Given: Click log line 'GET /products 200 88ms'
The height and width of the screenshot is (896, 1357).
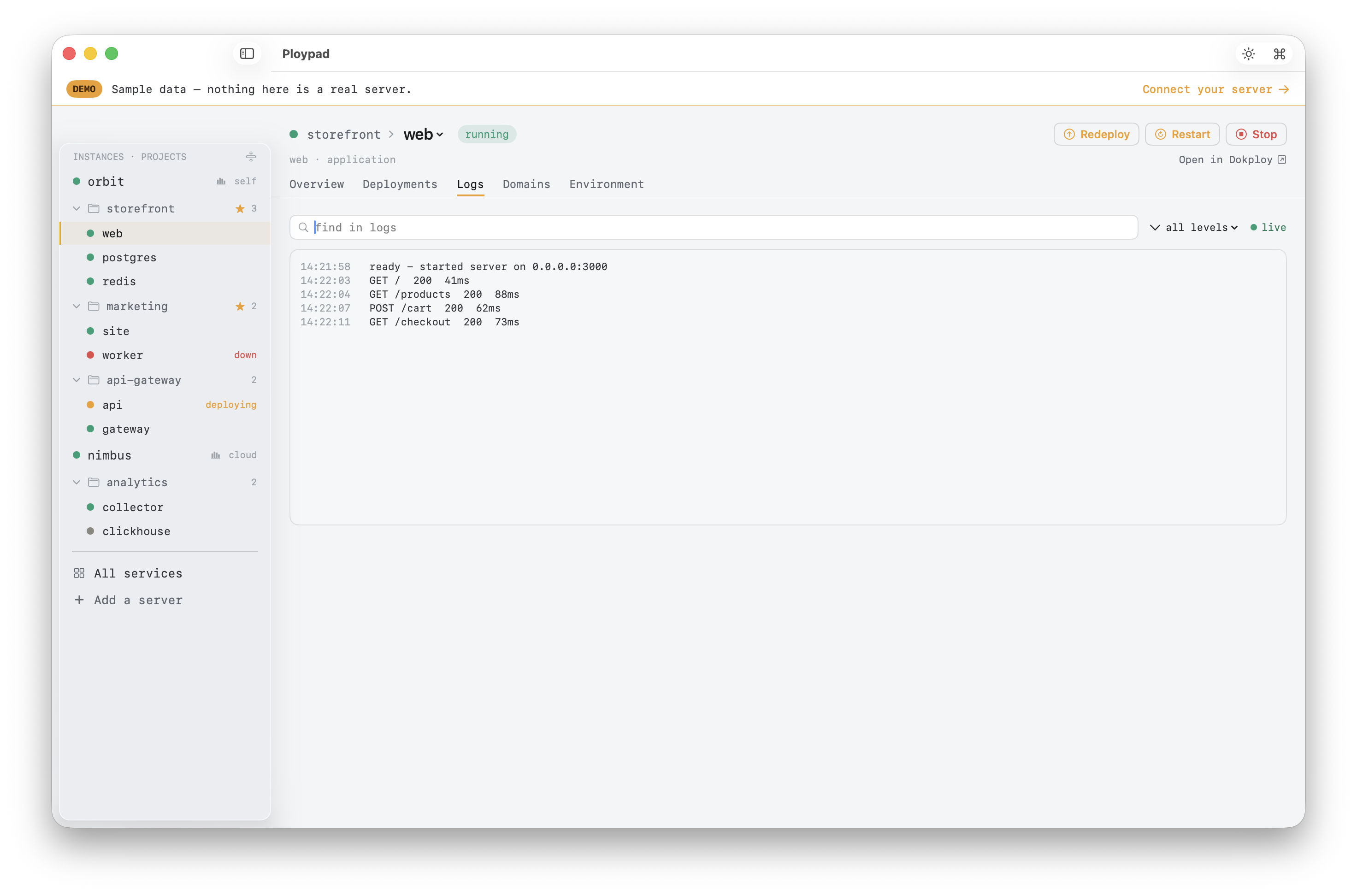Looking at the screenshot, I should coord(444,294).
